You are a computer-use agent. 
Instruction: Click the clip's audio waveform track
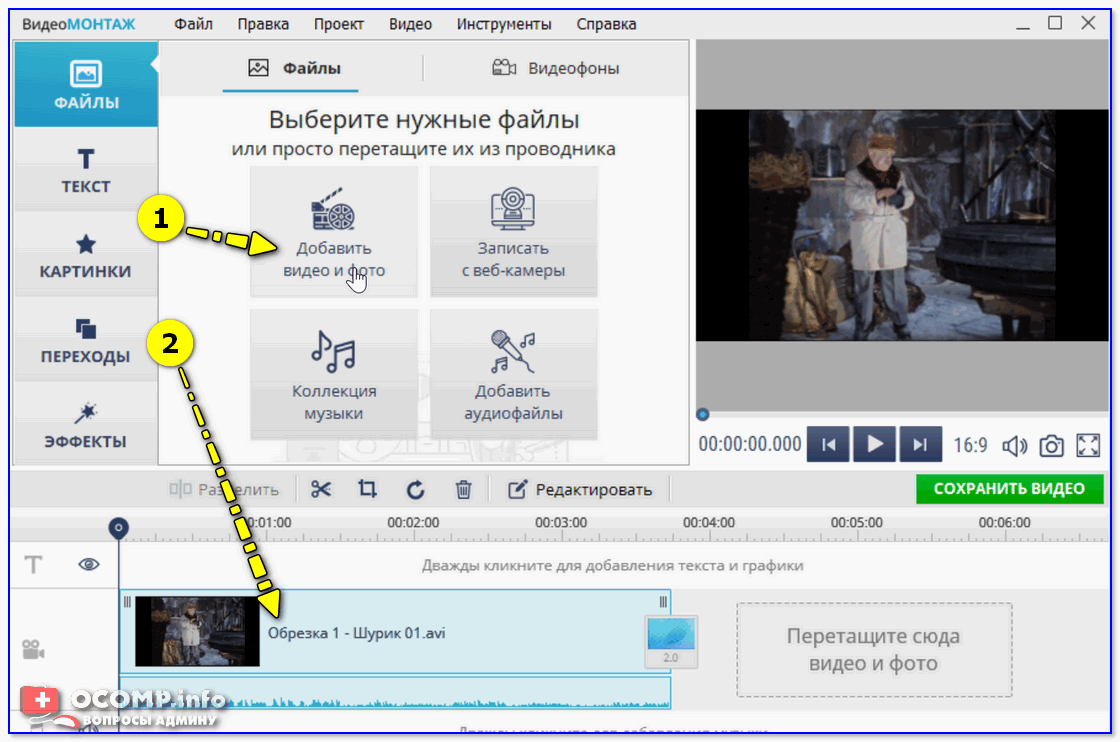pyautogui.click(x=395, y=692)
